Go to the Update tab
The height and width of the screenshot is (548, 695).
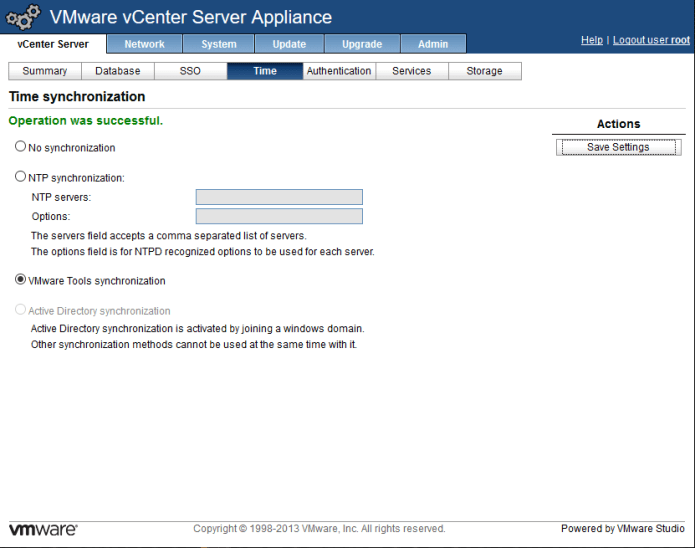[289, 44]
